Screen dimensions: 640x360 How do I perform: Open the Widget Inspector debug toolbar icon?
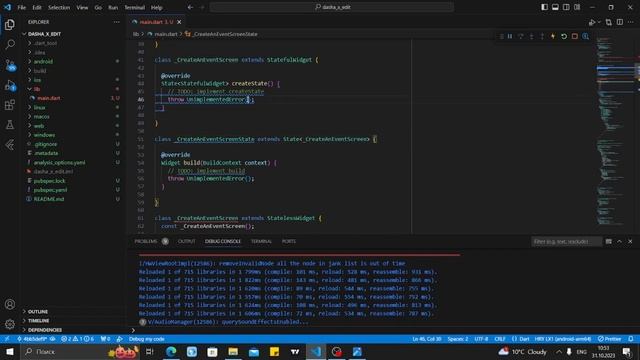tap(585, 36)
